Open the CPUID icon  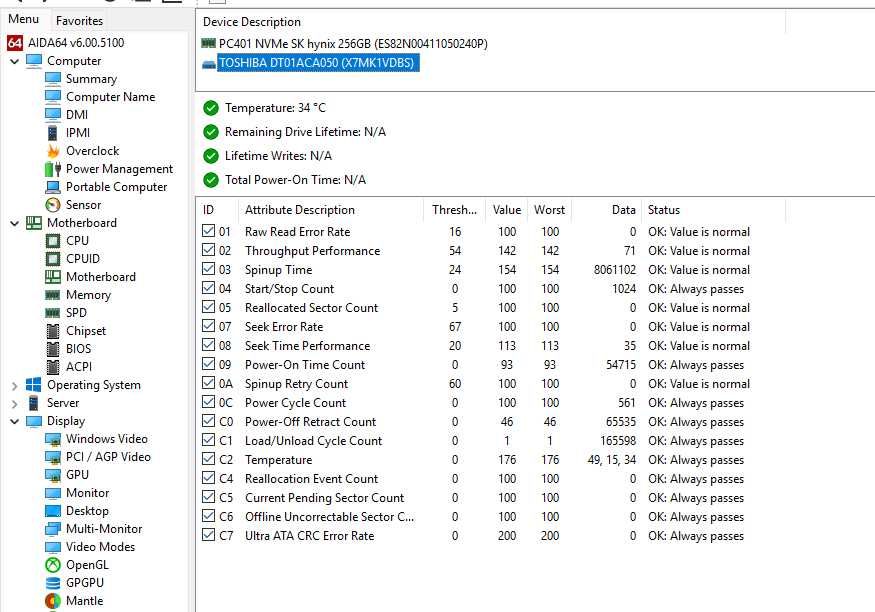tap(52, 258)
